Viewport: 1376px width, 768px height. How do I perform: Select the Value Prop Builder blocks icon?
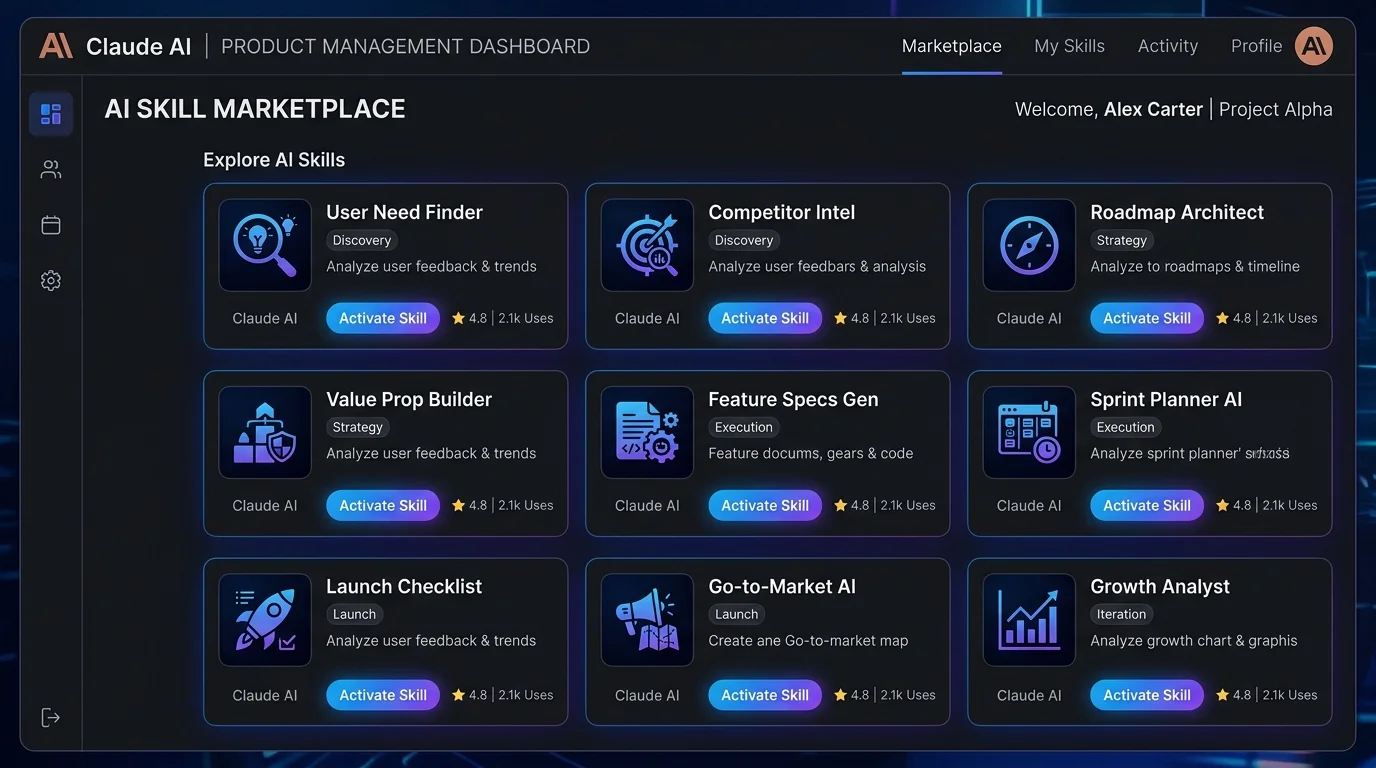(x=265, y=432)
